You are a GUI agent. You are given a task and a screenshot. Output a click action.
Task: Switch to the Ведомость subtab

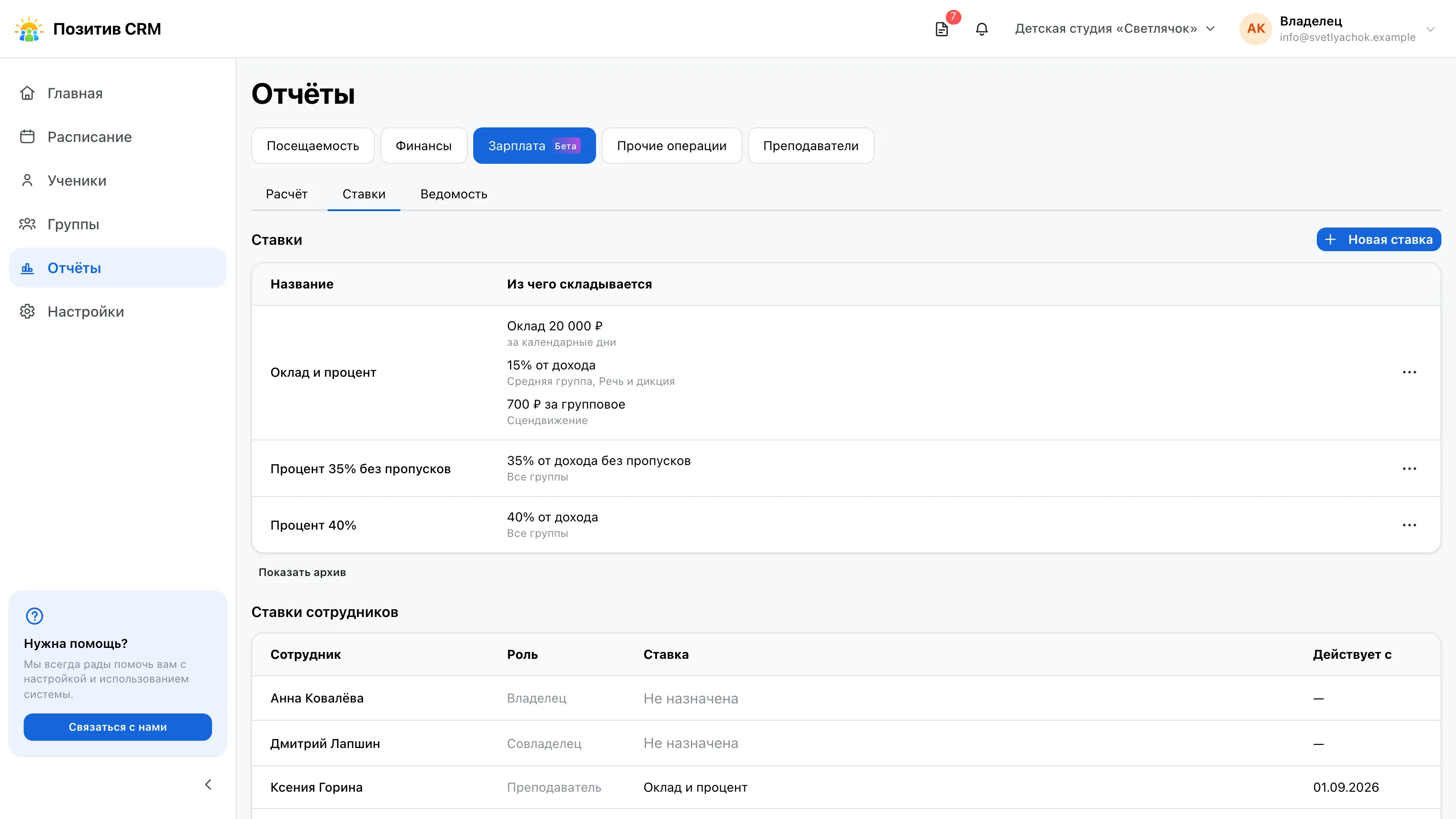(453, 194)
